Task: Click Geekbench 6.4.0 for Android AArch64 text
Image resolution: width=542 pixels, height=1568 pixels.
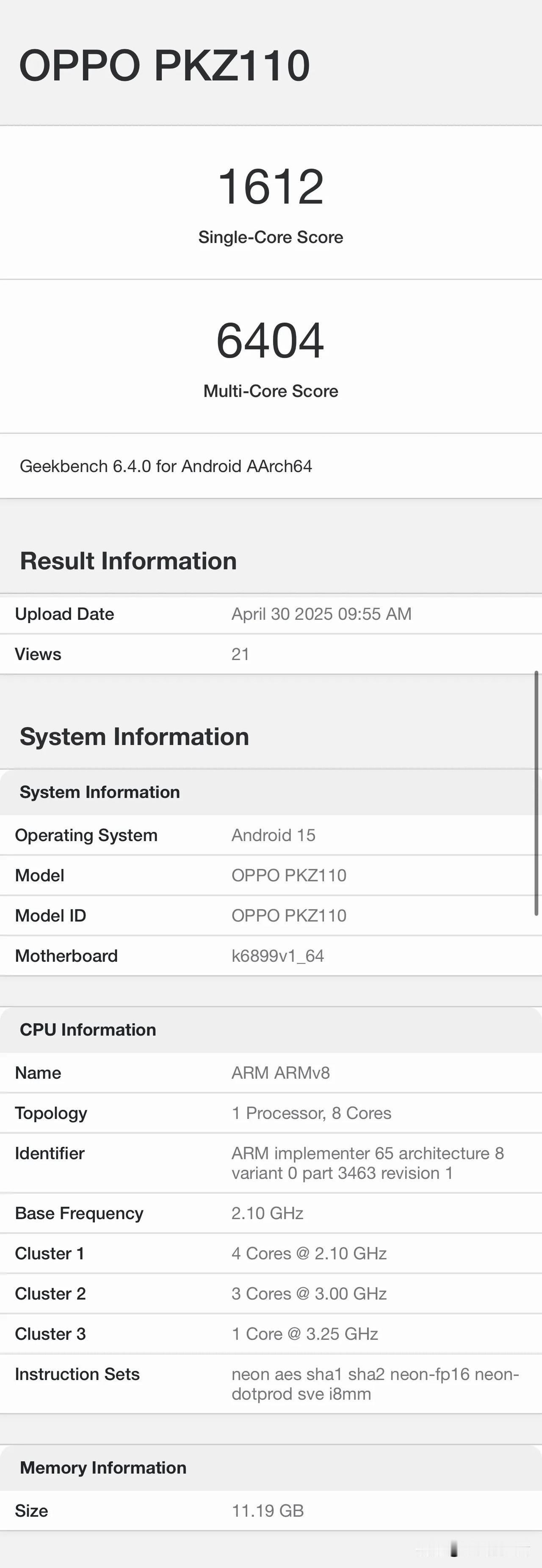Action: point(166,466)
